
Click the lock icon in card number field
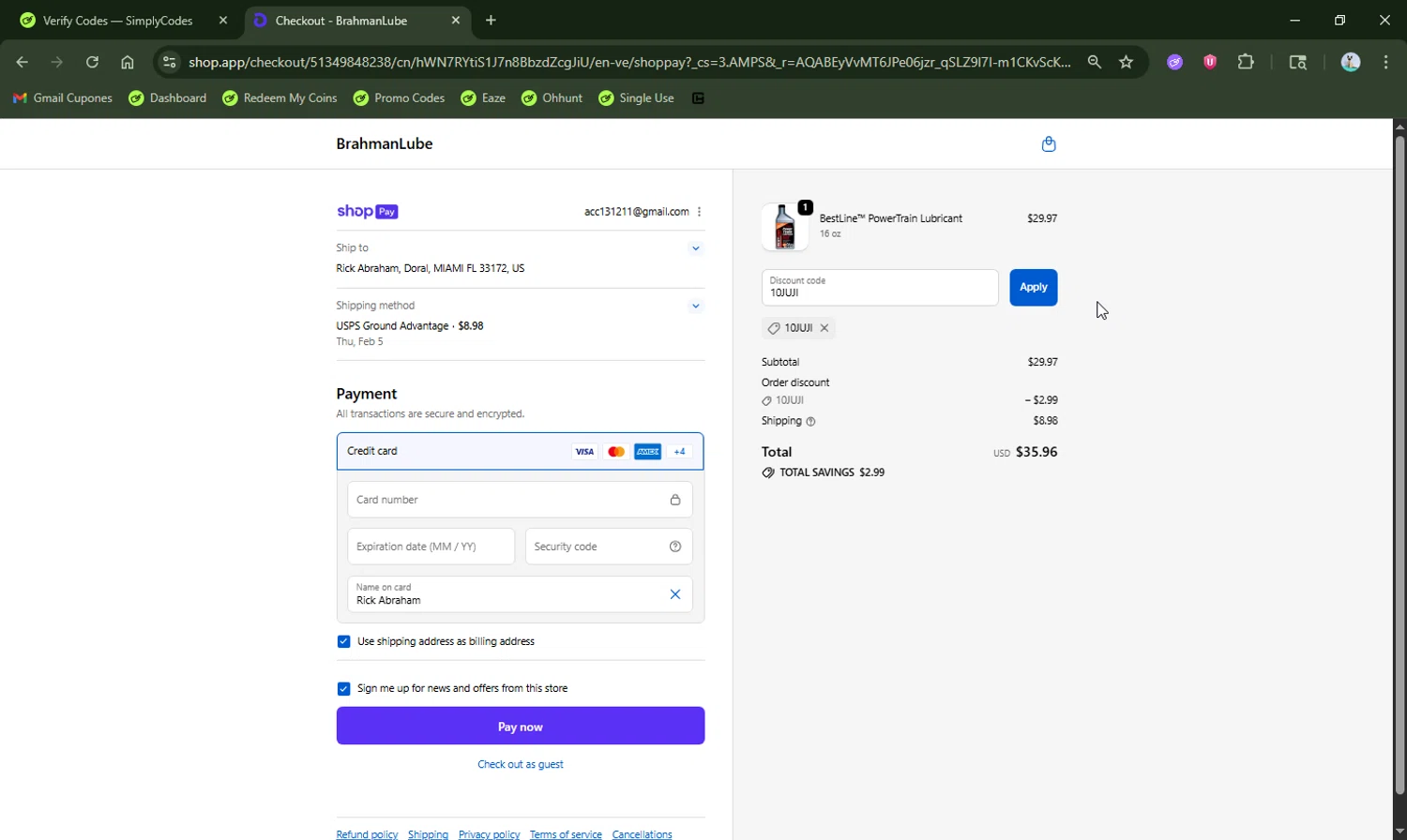pos(675,500)
